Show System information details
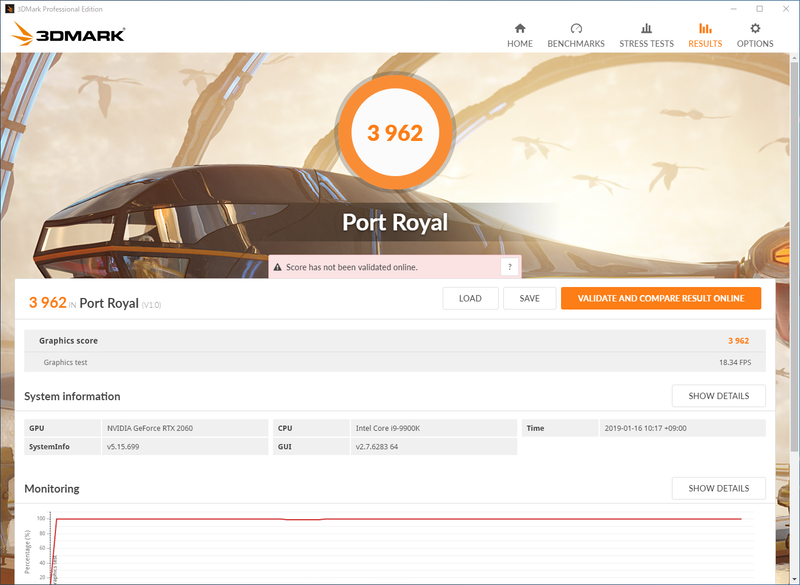 (x=718, y=396)
